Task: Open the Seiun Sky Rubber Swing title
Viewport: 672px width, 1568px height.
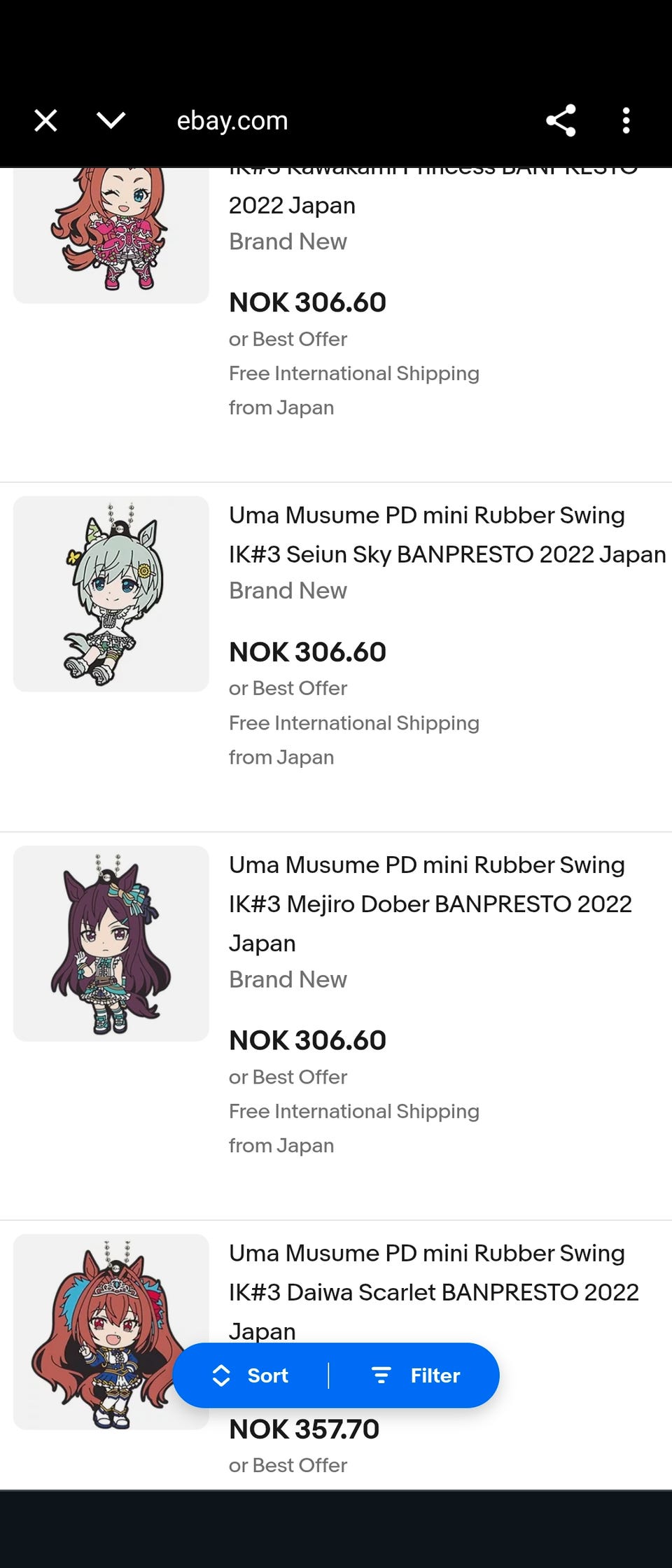Action: click(x=447, y=535)
